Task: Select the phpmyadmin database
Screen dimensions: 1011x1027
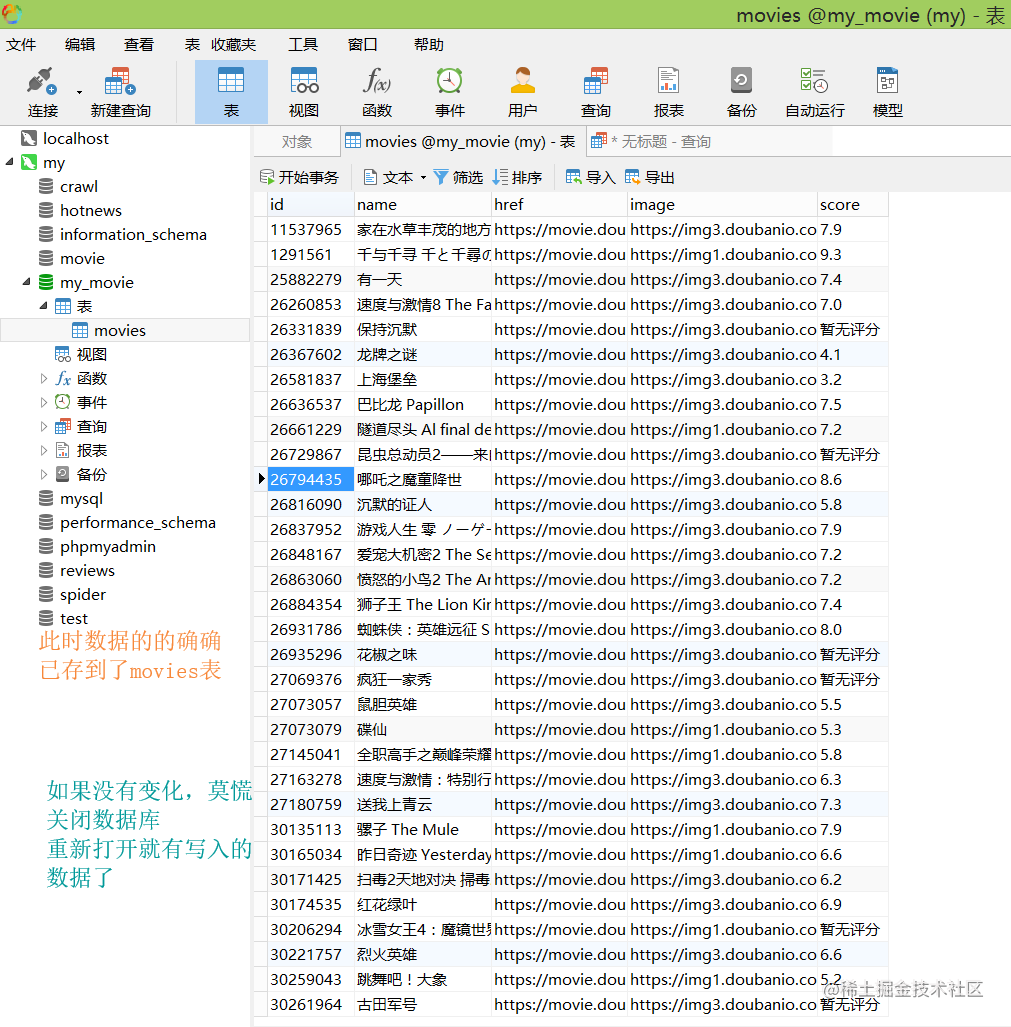Action: click(107, 546)
